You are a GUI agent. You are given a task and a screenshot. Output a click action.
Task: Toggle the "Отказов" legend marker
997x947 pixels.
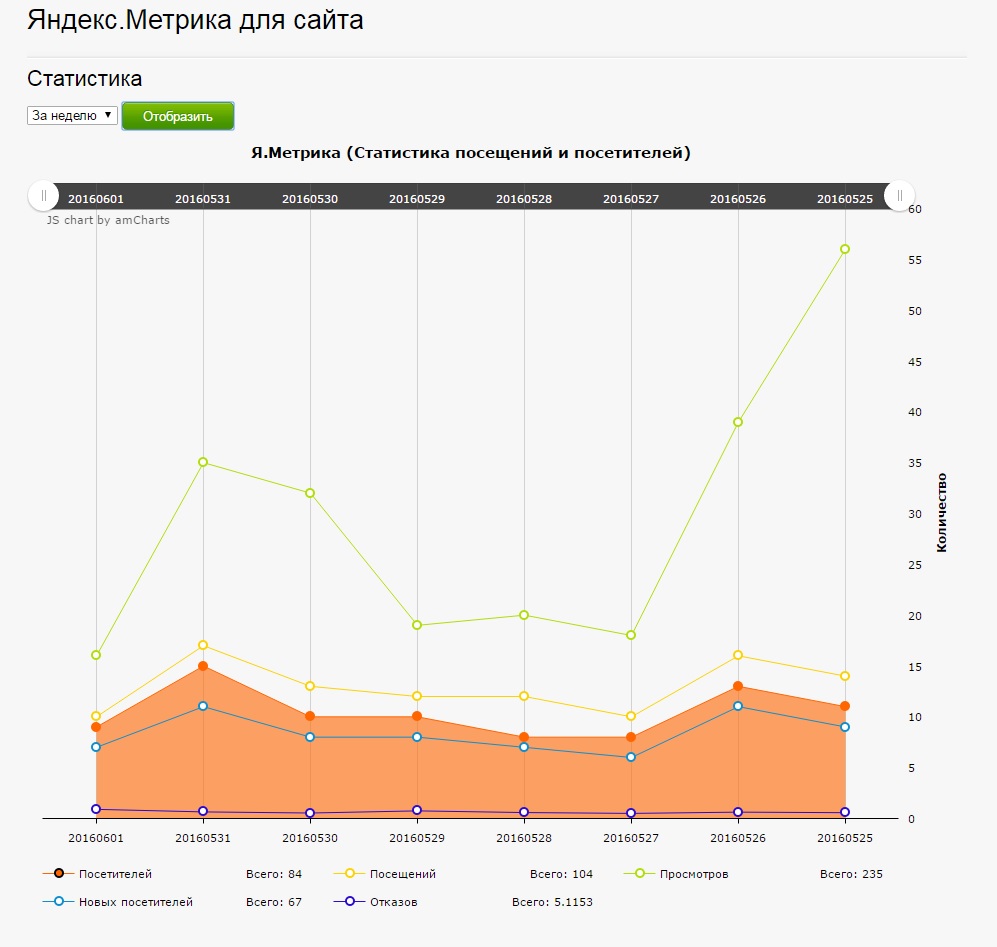pyautogui.click(x=349, y=902)
